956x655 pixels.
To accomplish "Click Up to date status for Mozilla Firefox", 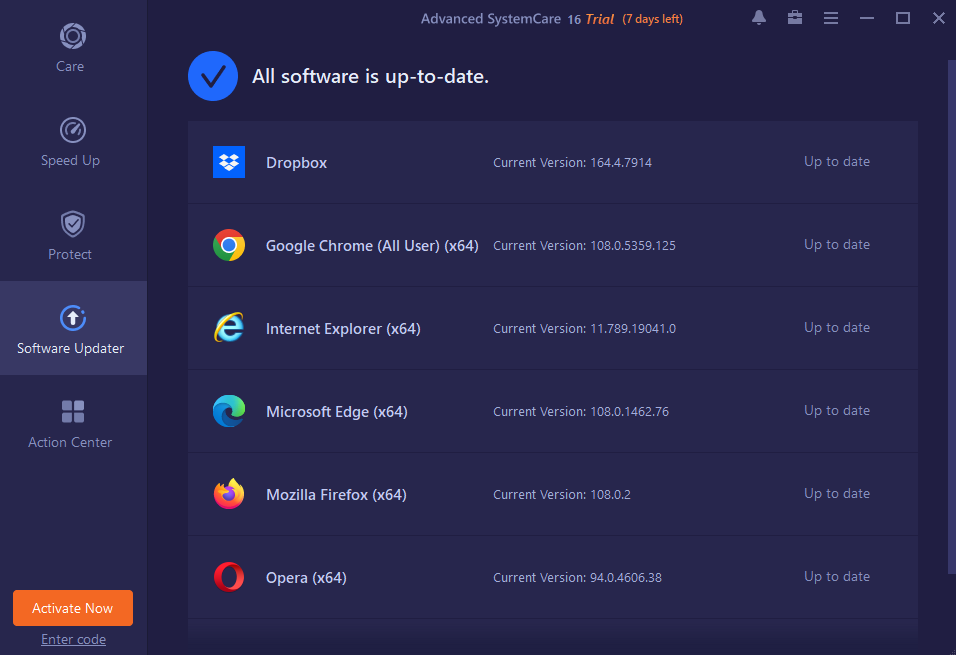I will point(836,493).
